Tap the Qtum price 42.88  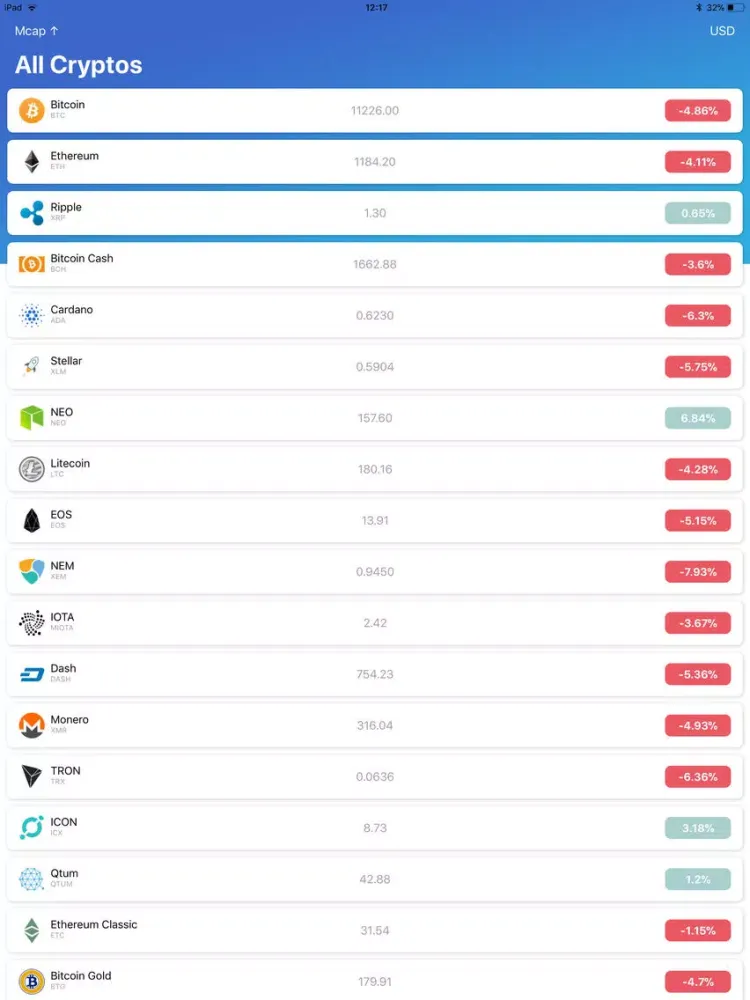pos(375,879)
